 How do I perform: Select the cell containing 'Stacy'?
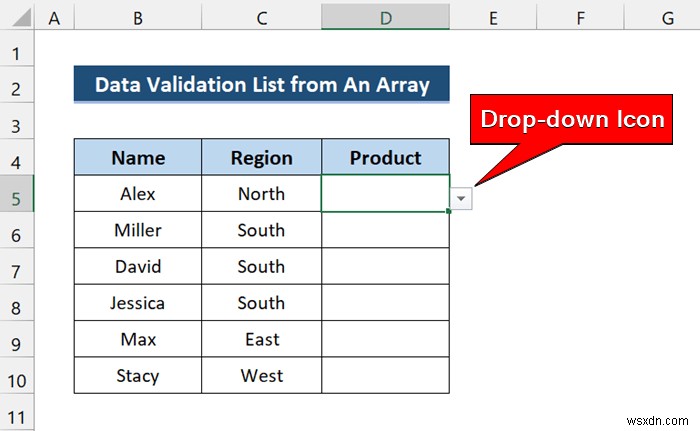138,375
